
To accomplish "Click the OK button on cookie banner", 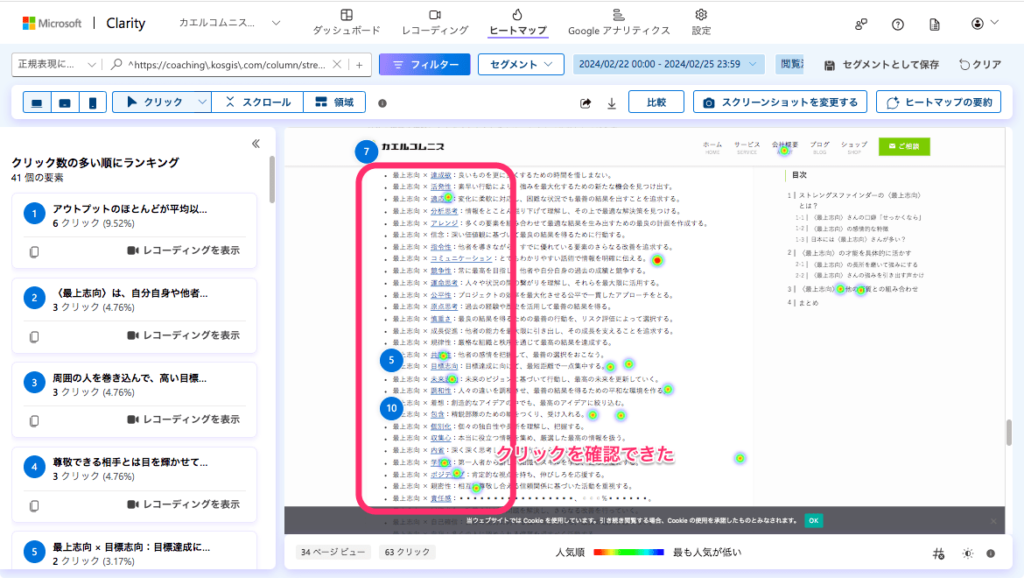I will click(x=813, y=521).
